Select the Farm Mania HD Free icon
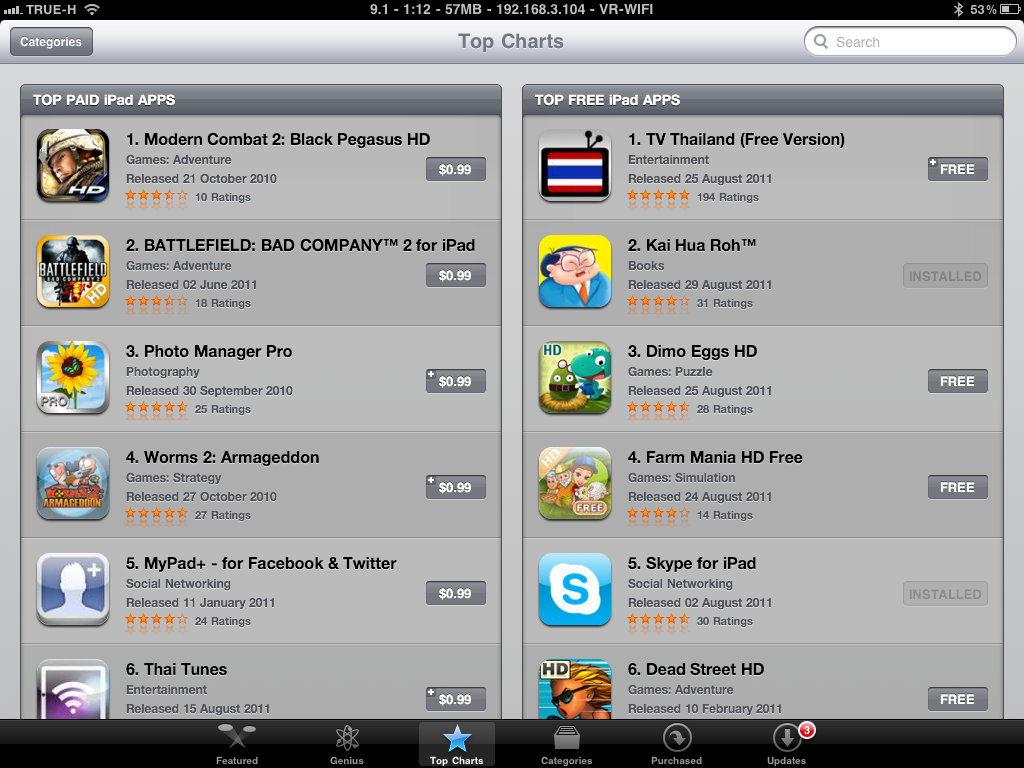This screenshot has width=1024, height=768. coord(575,483)
